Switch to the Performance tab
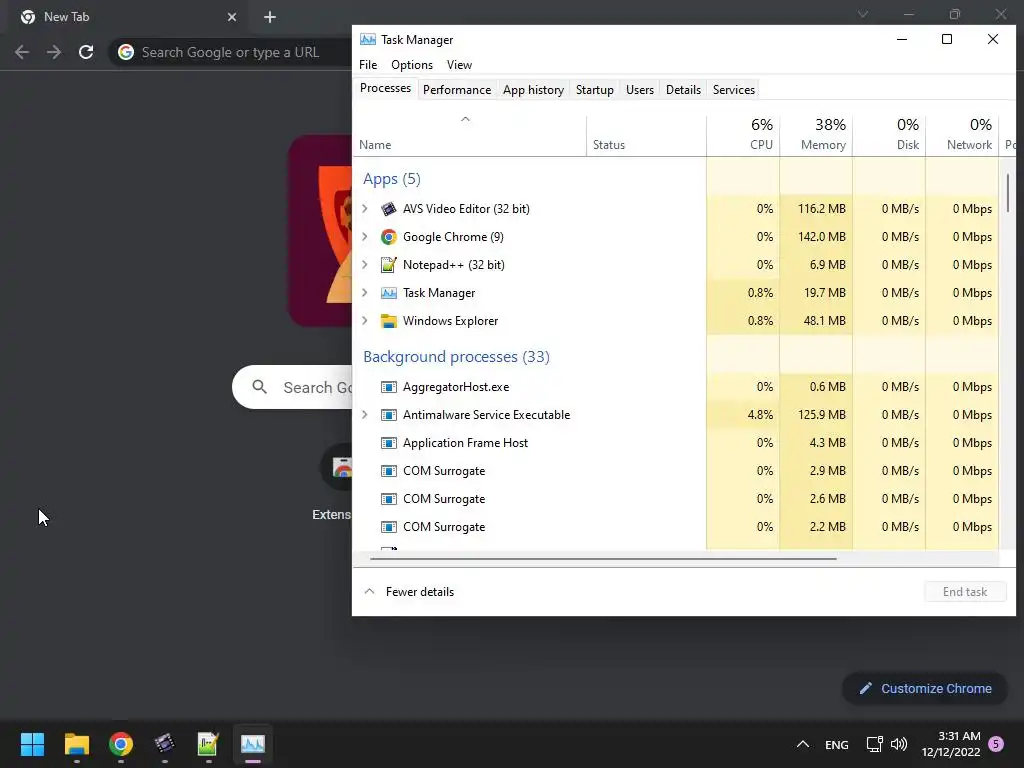1024x768 pixels. (x=457, y=89)
